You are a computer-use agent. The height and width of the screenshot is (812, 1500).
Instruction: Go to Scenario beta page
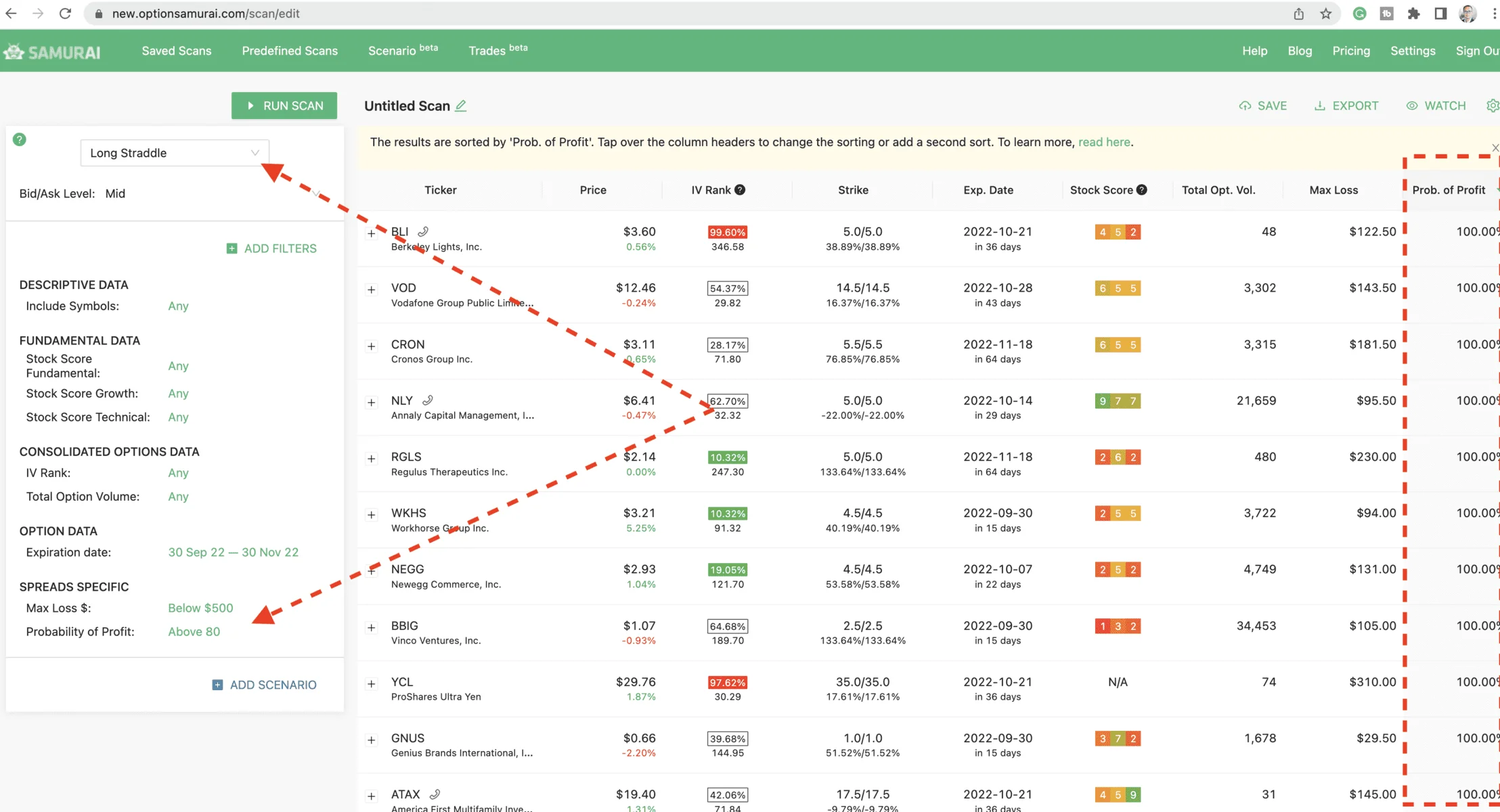(403, 50)
